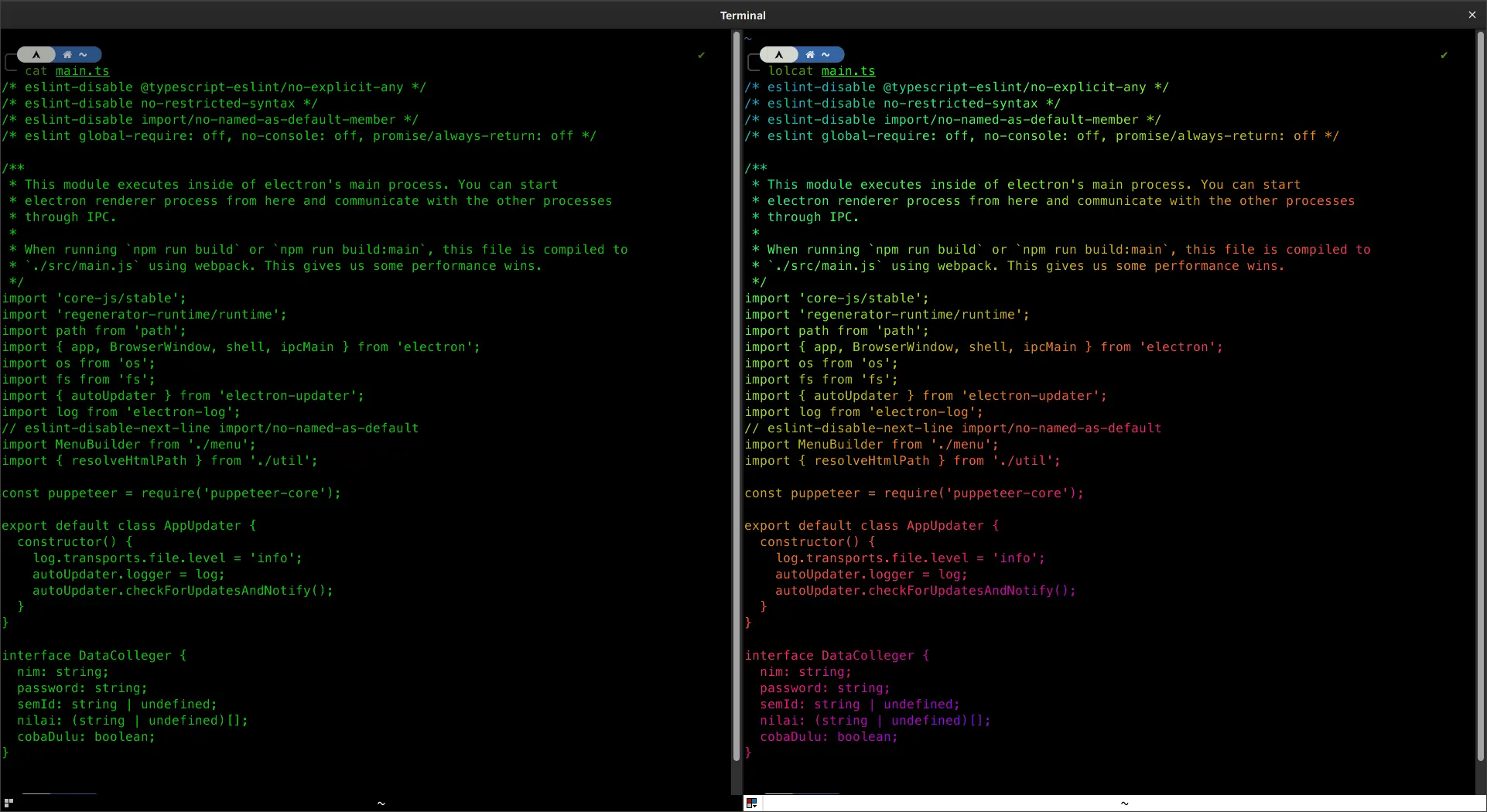
Task: Open the terminal layout dropdown in right pane
Action: (x=752, y=803)
